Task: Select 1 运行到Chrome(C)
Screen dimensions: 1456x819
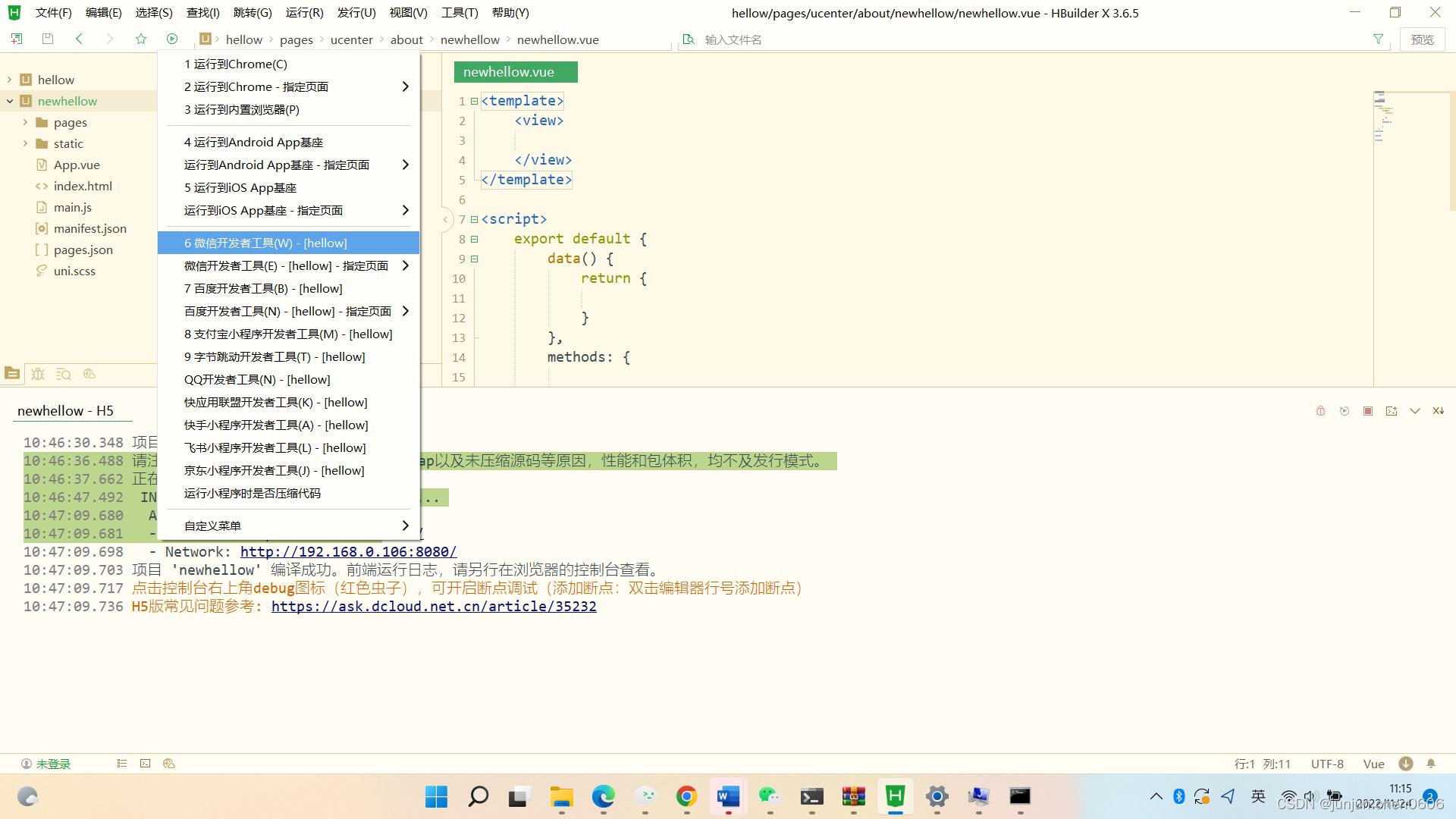Action: pos(288,64)
